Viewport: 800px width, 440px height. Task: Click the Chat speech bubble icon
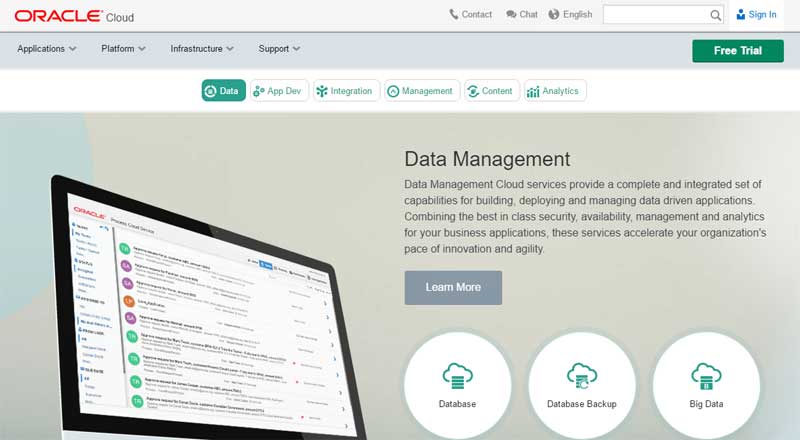click(511, 14)
